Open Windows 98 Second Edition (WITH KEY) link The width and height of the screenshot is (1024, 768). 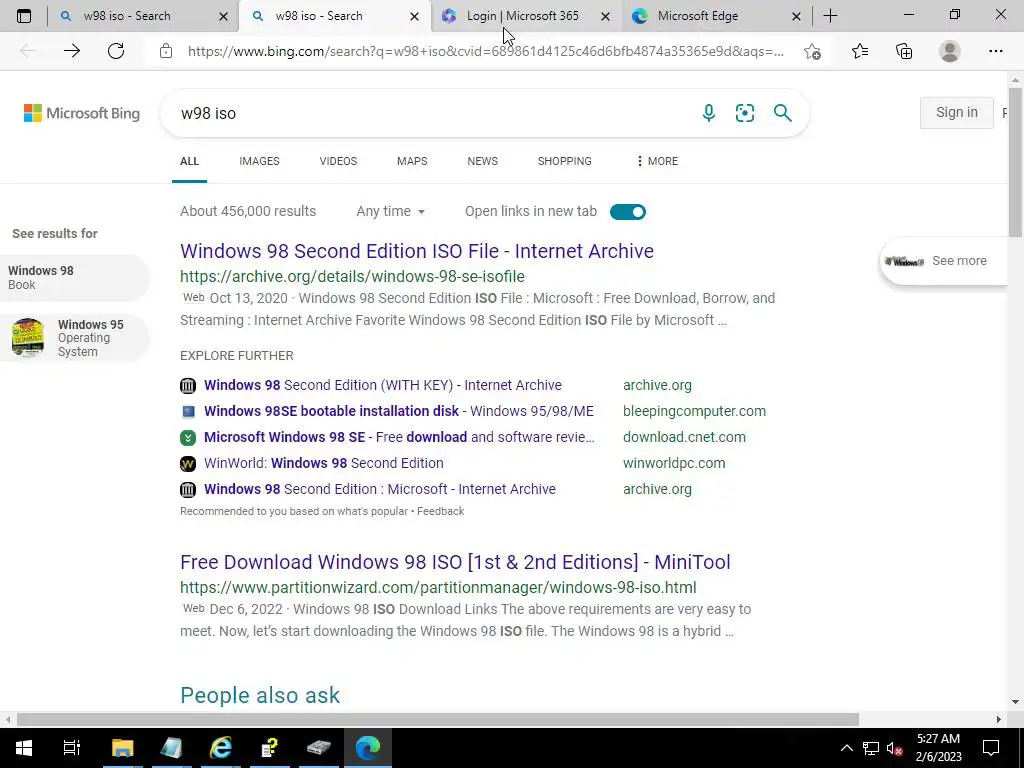(x=383, y=385)
